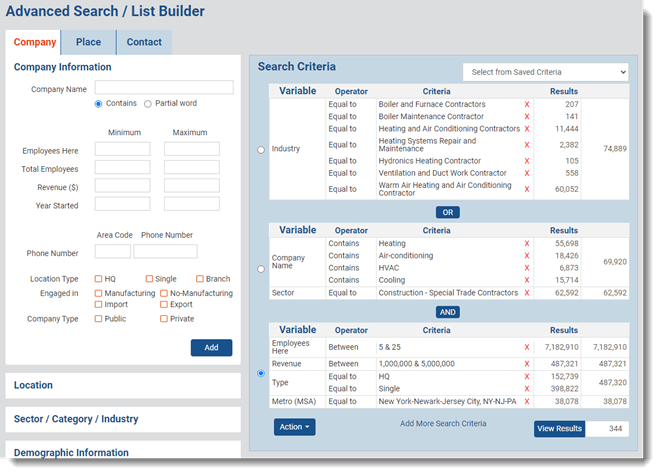Tick the No-Manufacturing checkbox
The image size is (660, 475).
click(164, 293)
